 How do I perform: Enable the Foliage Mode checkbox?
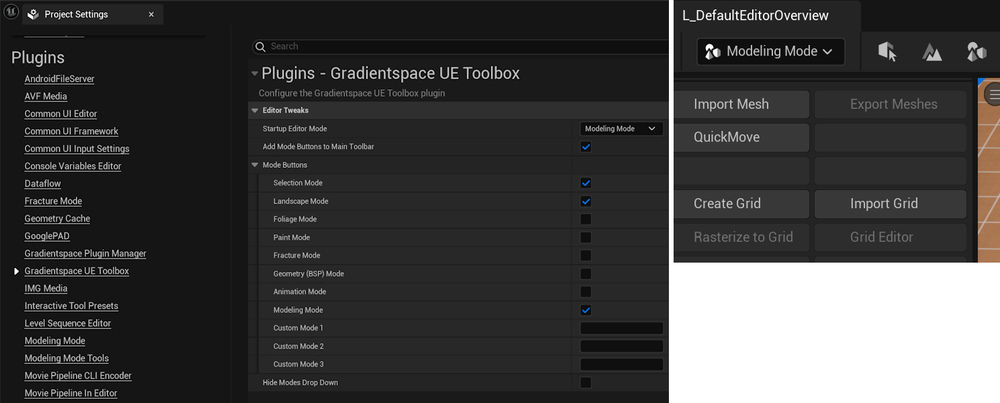coord(585,219)
